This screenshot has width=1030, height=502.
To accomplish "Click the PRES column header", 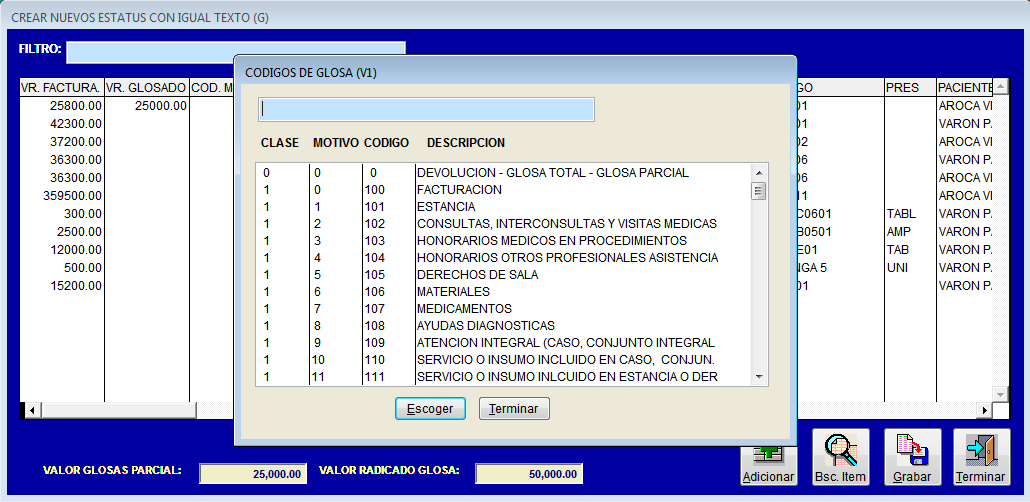I will (x=910, y=87).
